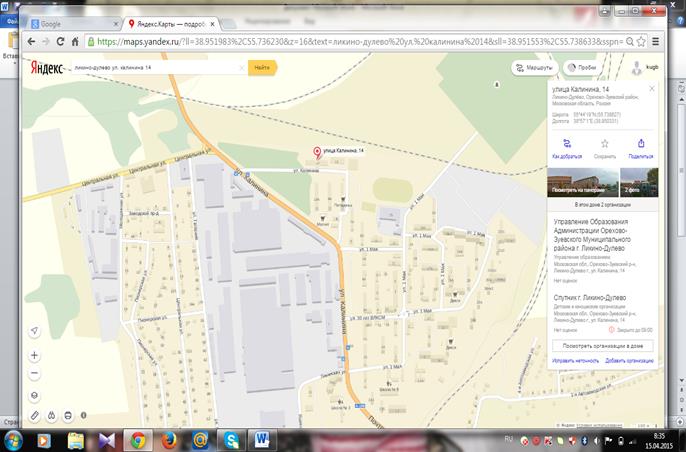This screenshot has height=452, width=686.
Task: Open the @ mail agent taskbar icon
Action: [200, 441]
